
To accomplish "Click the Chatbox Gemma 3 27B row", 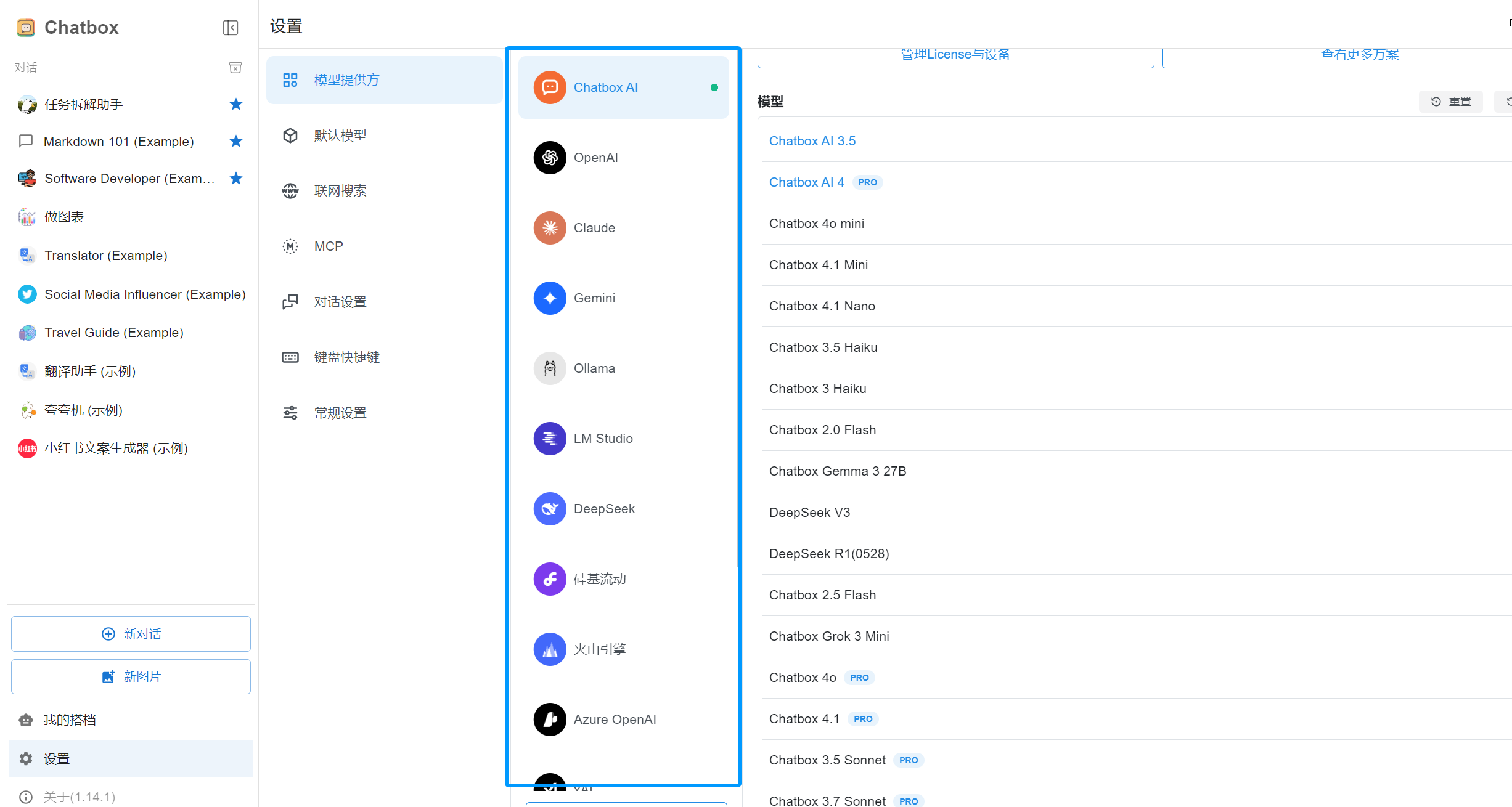I will click(1137, 471).
